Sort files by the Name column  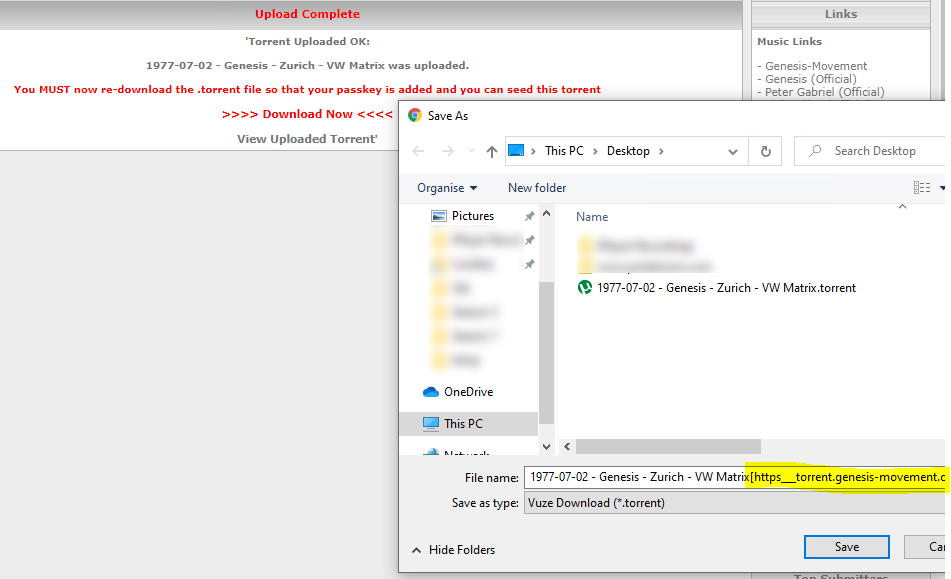tap(592, 216)
